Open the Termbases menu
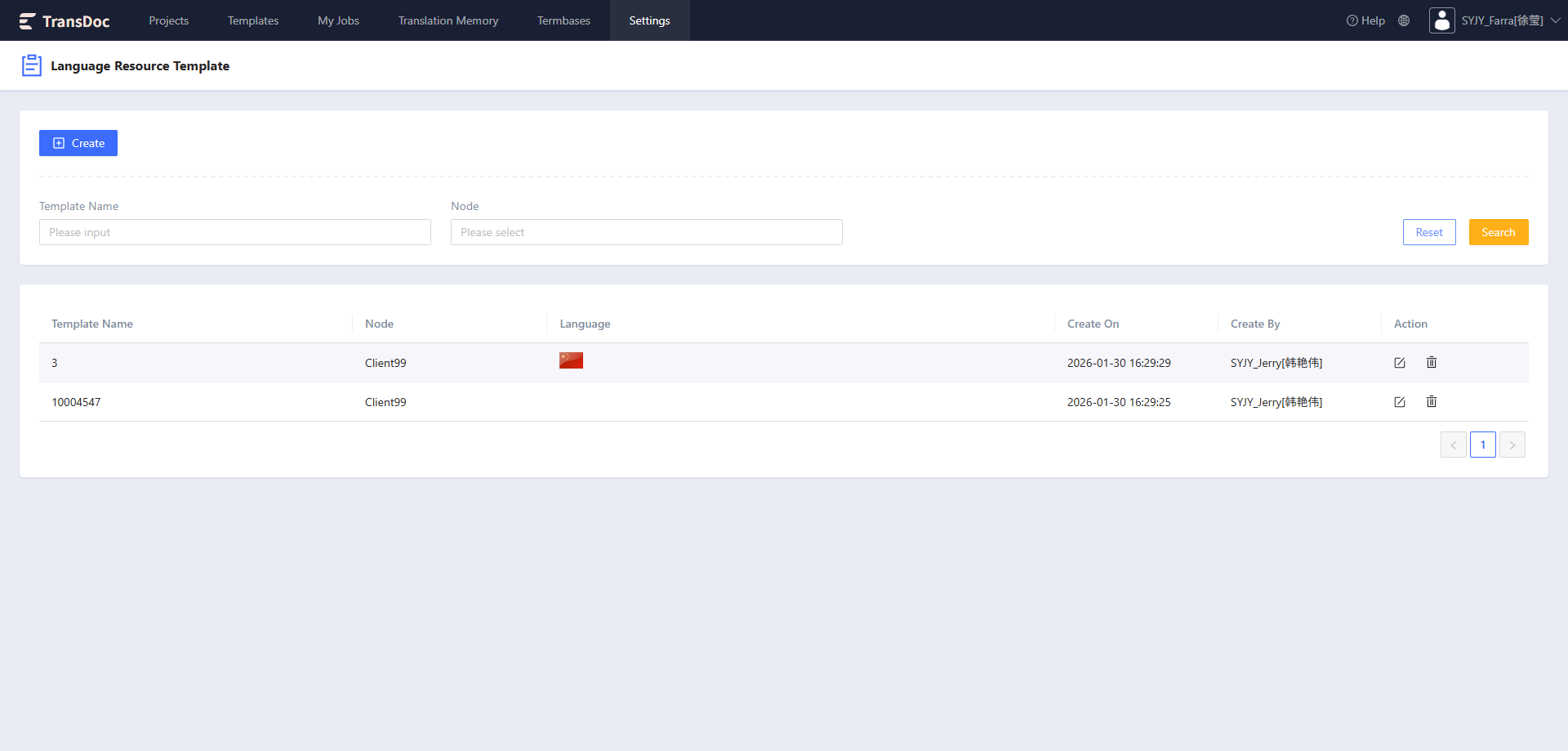1568x751 pixels. (563, 20)
